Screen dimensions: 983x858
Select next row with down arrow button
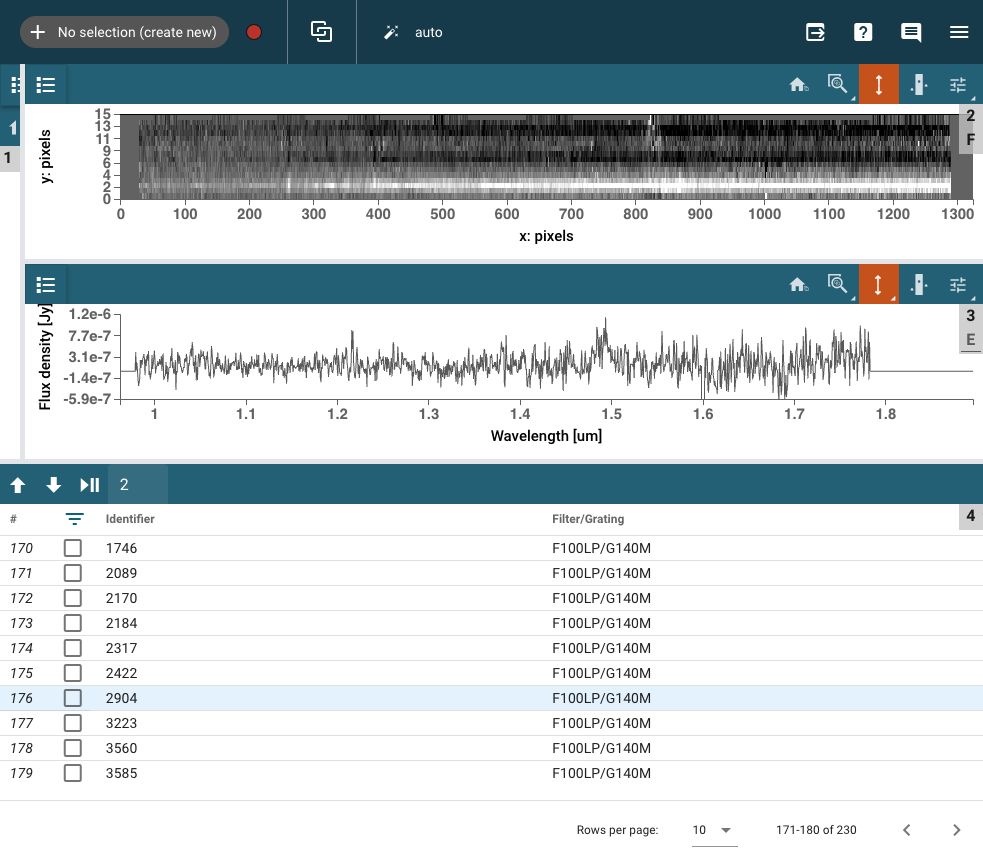point(54,485)
